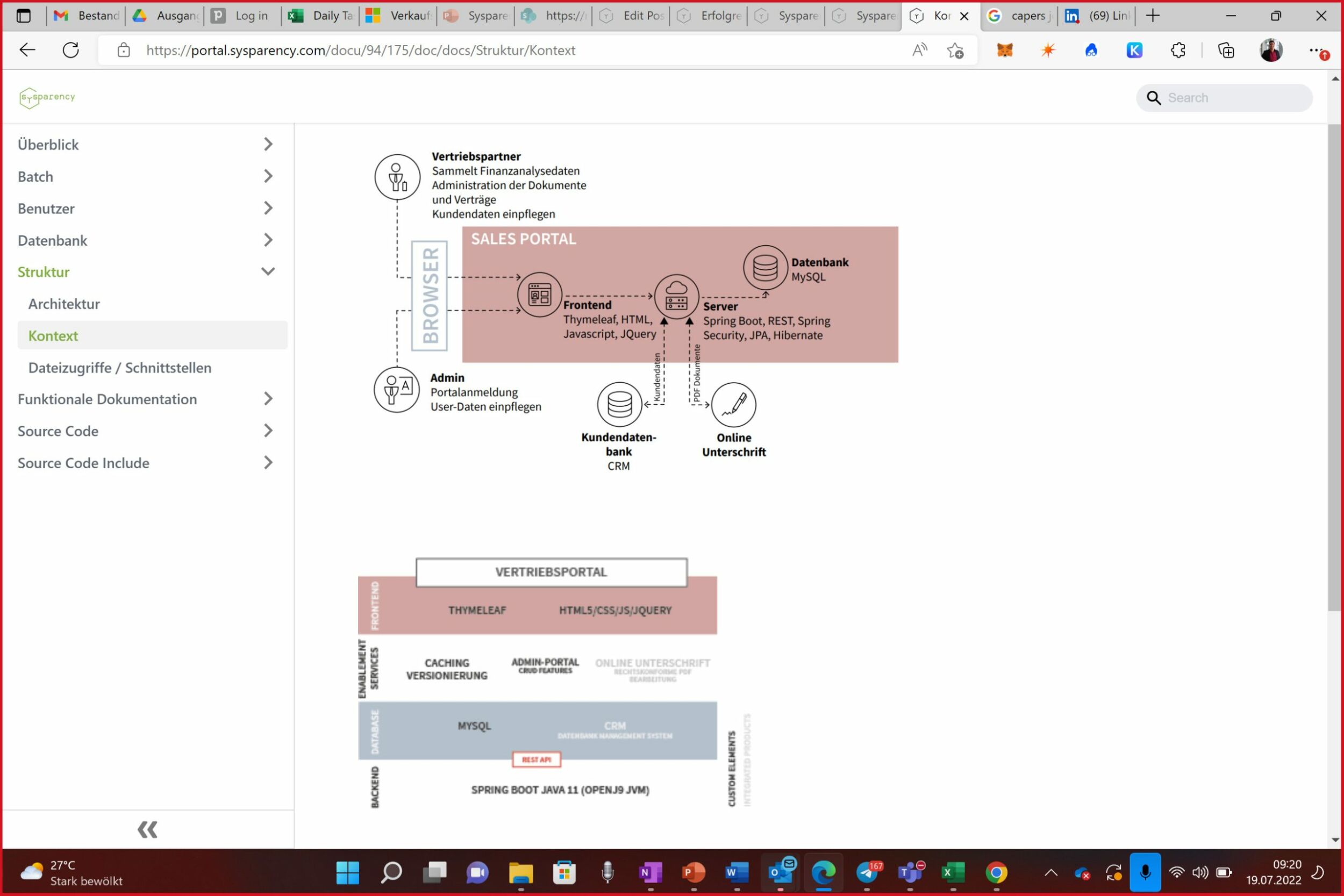
Task: Add page to favorites star icon
Action: 955,51
